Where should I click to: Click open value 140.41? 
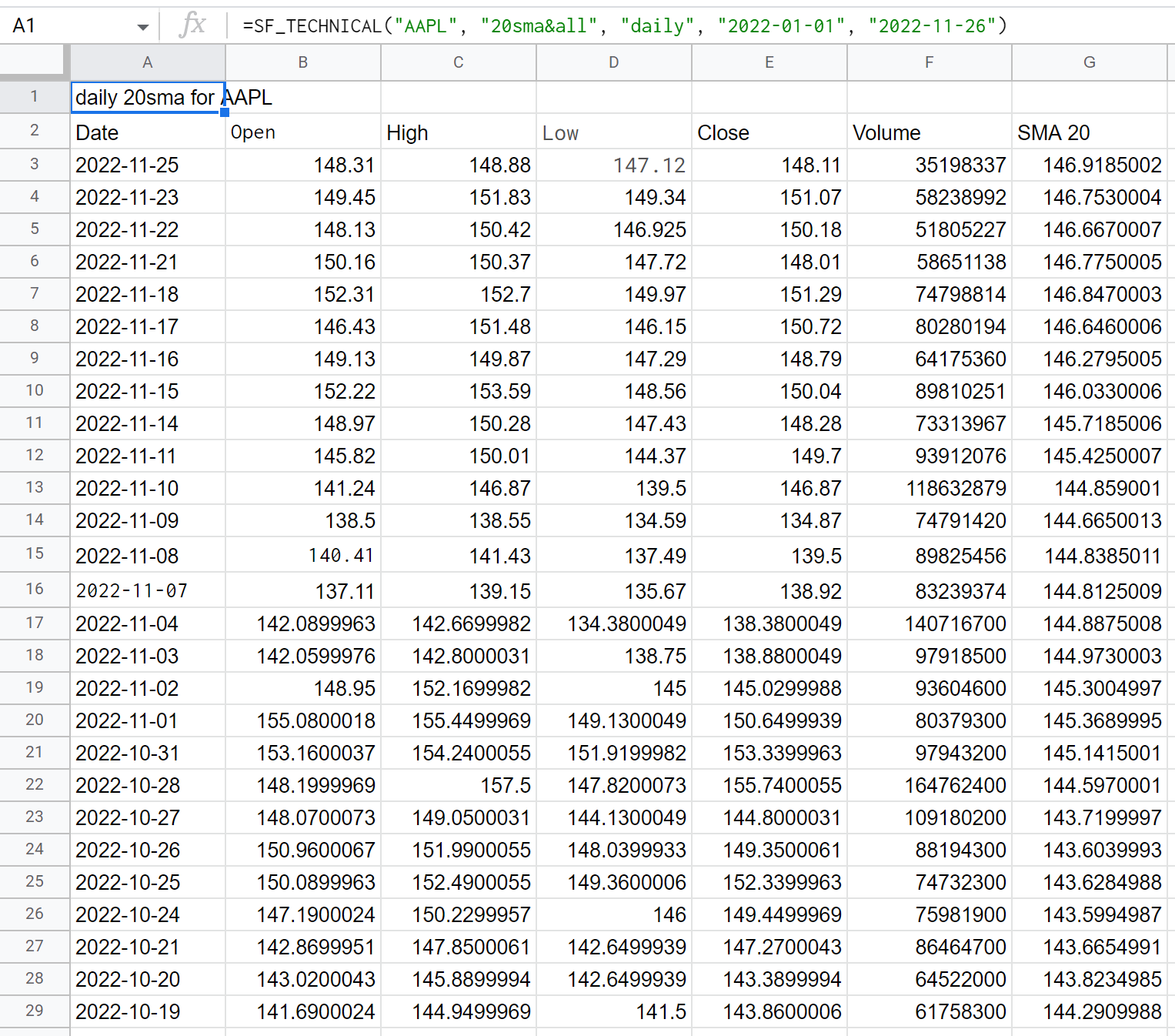(303, 555)
